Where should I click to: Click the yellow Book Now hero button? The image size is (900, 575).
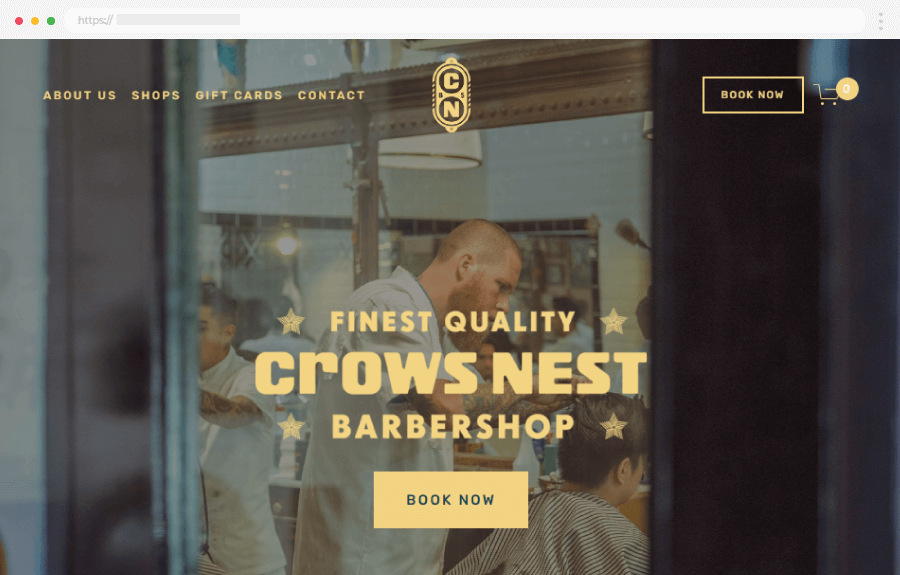point(451,500)
